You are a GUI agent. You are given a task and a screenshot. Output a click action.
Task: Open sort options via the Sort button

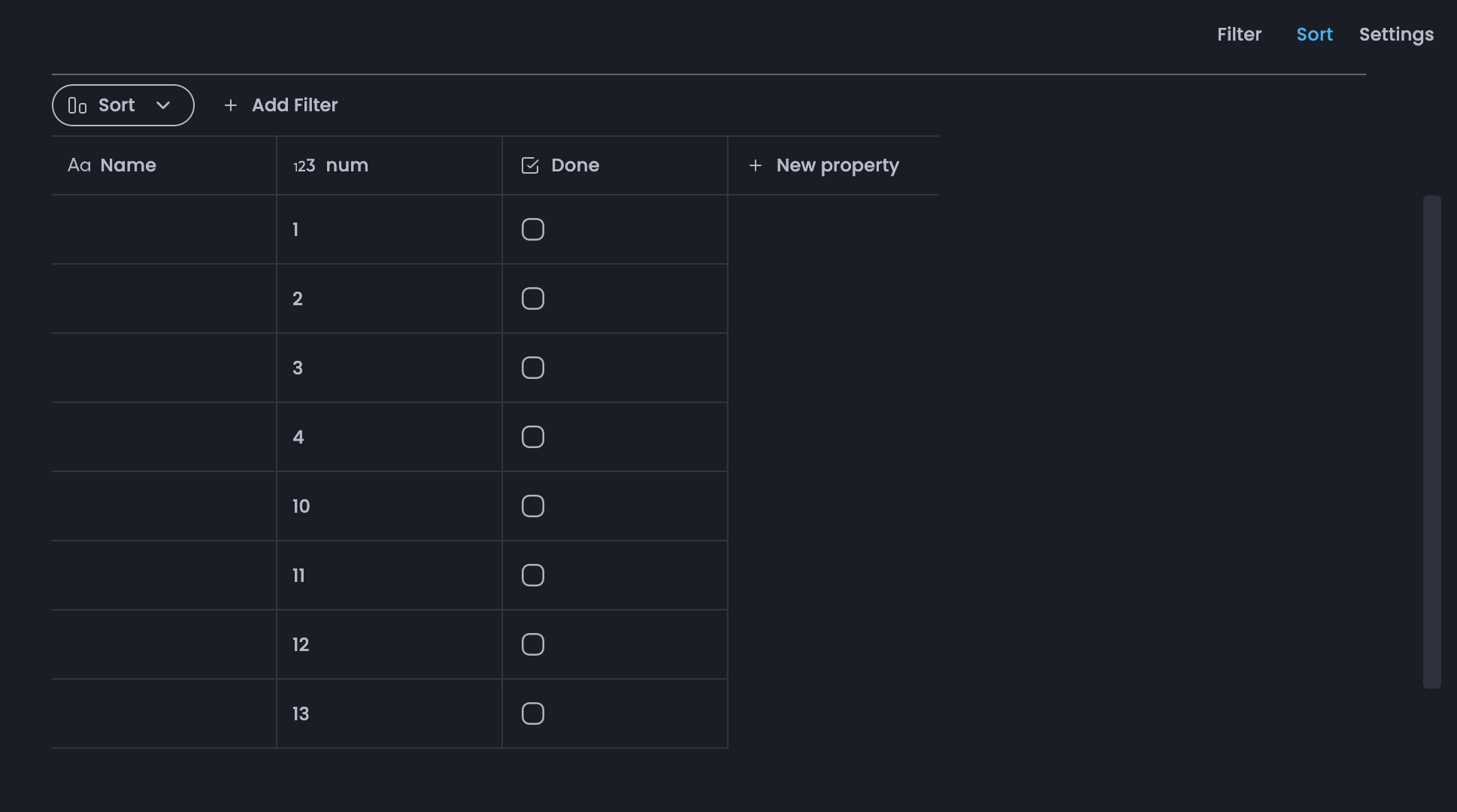[x=117, y=105]
